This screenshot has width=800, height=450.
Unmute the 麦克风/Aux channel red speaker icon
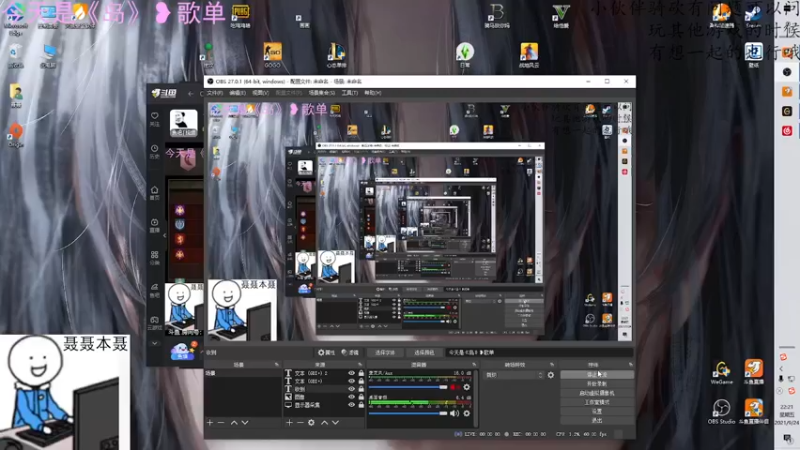point(454,387)
